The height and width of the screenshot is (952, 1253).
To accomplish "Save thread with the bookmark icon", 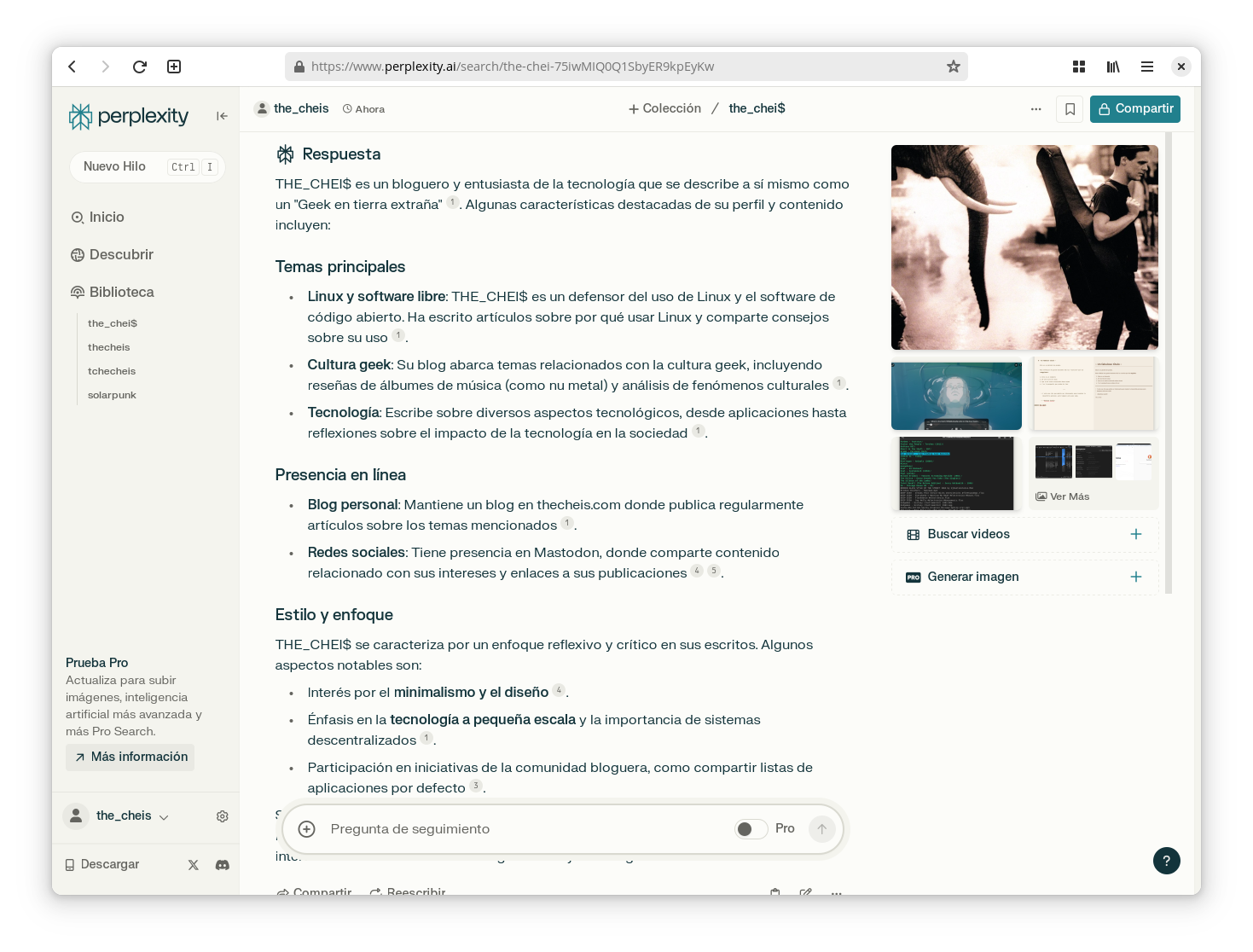I will point(1070,109).
